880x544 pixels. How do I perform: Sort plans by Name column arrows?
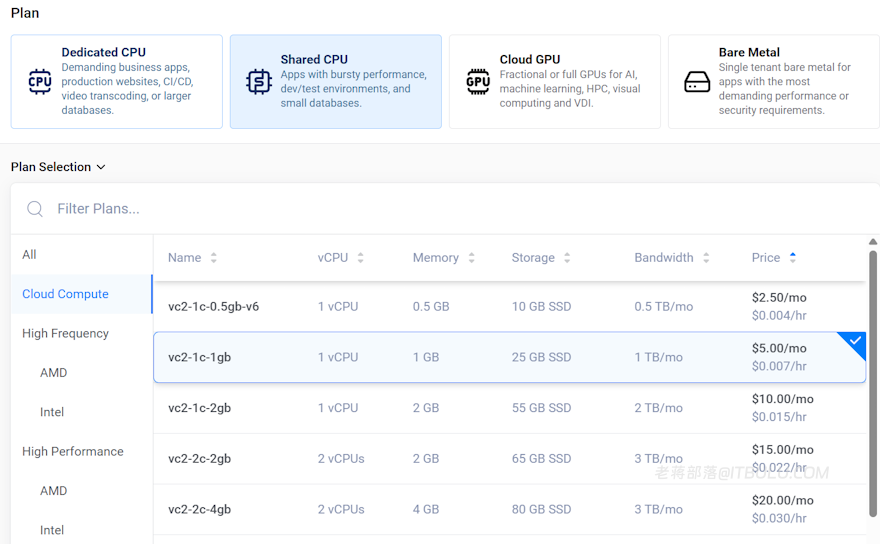click(213, 258)
